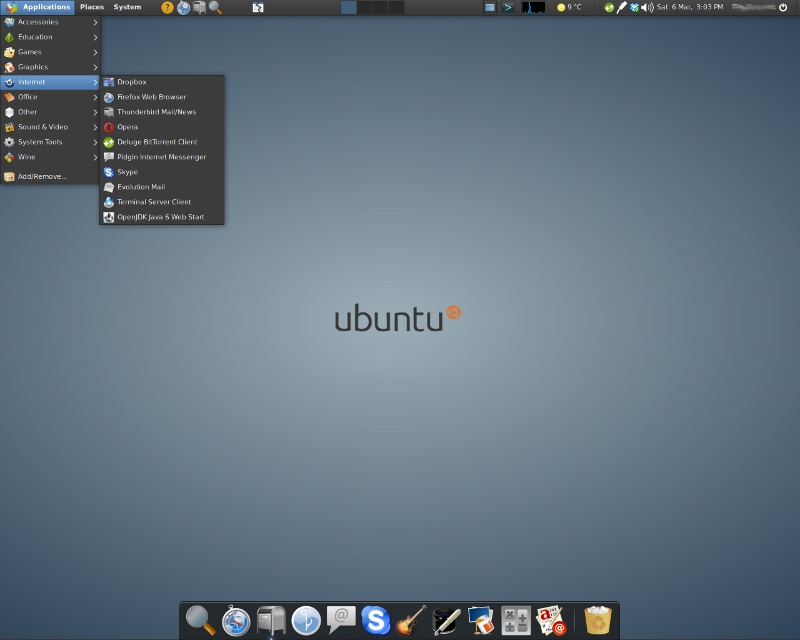Open the Places menu
The width and height of the screenshot is (800, 640).
pyautogui.click(x=92, y=7)
